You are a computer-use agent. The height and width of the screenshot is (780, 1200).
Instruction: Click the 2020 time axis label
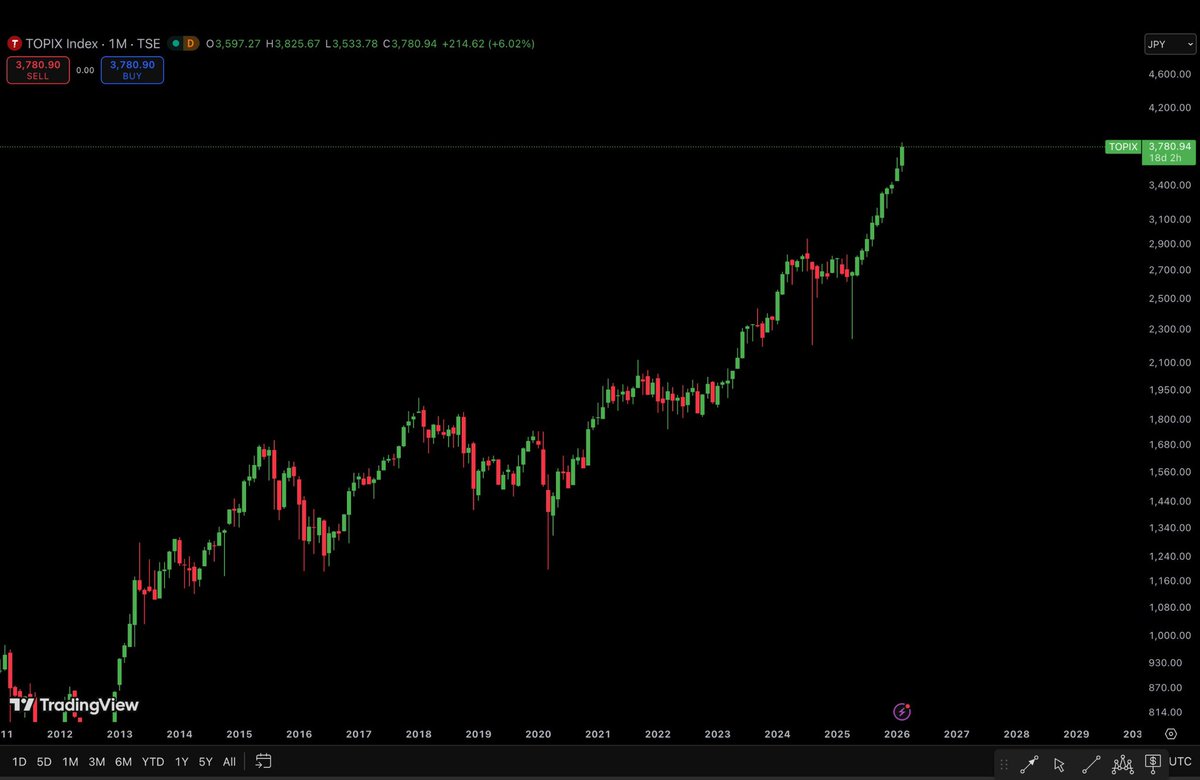tap(538, 734)
